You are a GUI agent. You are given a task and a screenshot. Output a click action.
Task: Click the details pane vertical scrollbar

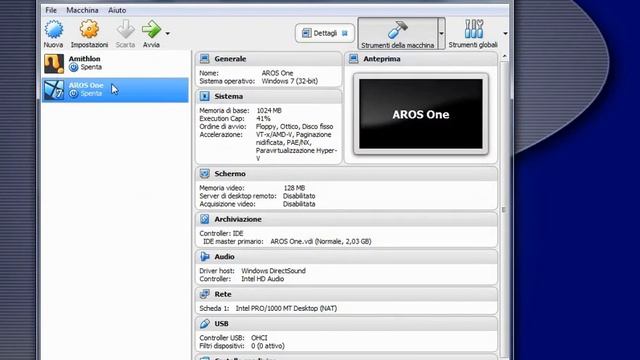click(504, 209)
